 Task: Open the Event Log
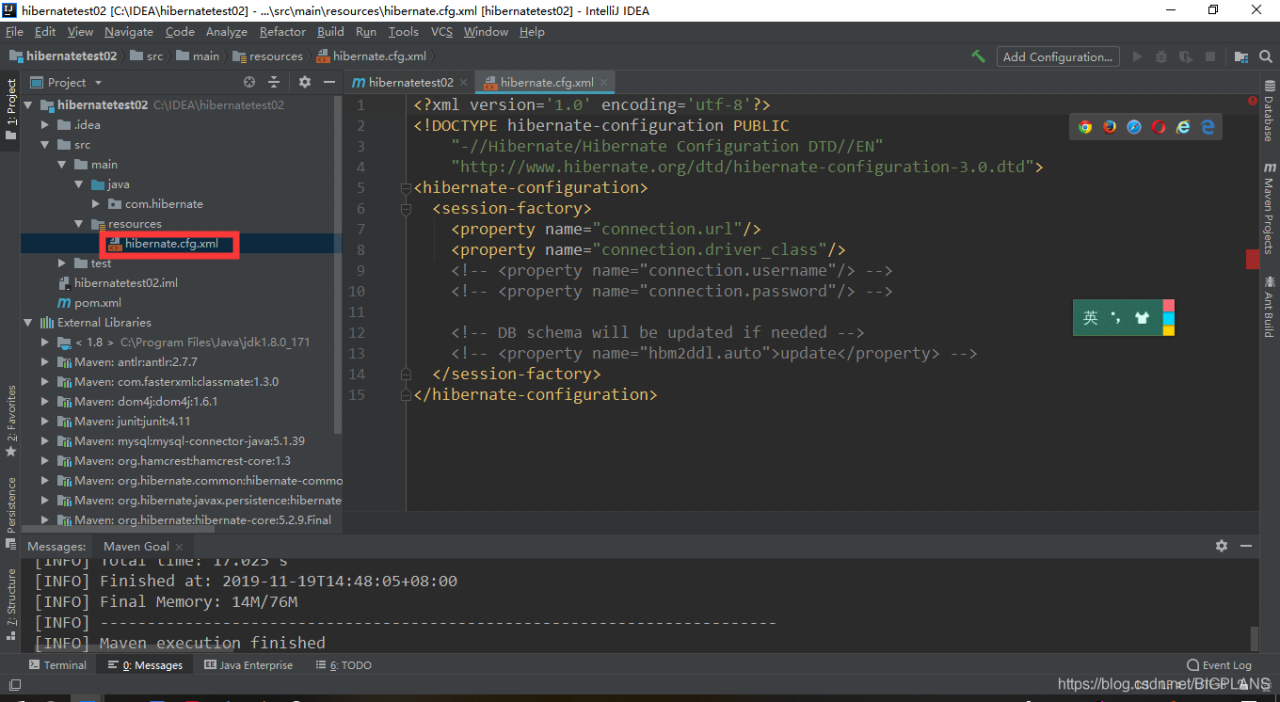pyautogui.click(x=1219, y=665)
